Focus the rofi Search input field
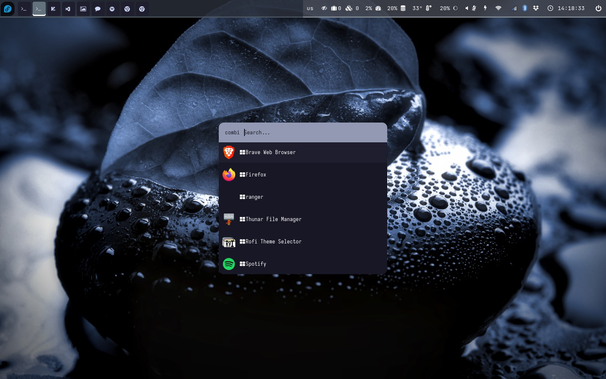Viewport: 606px width, 379px height. click(x=314, y=133)
